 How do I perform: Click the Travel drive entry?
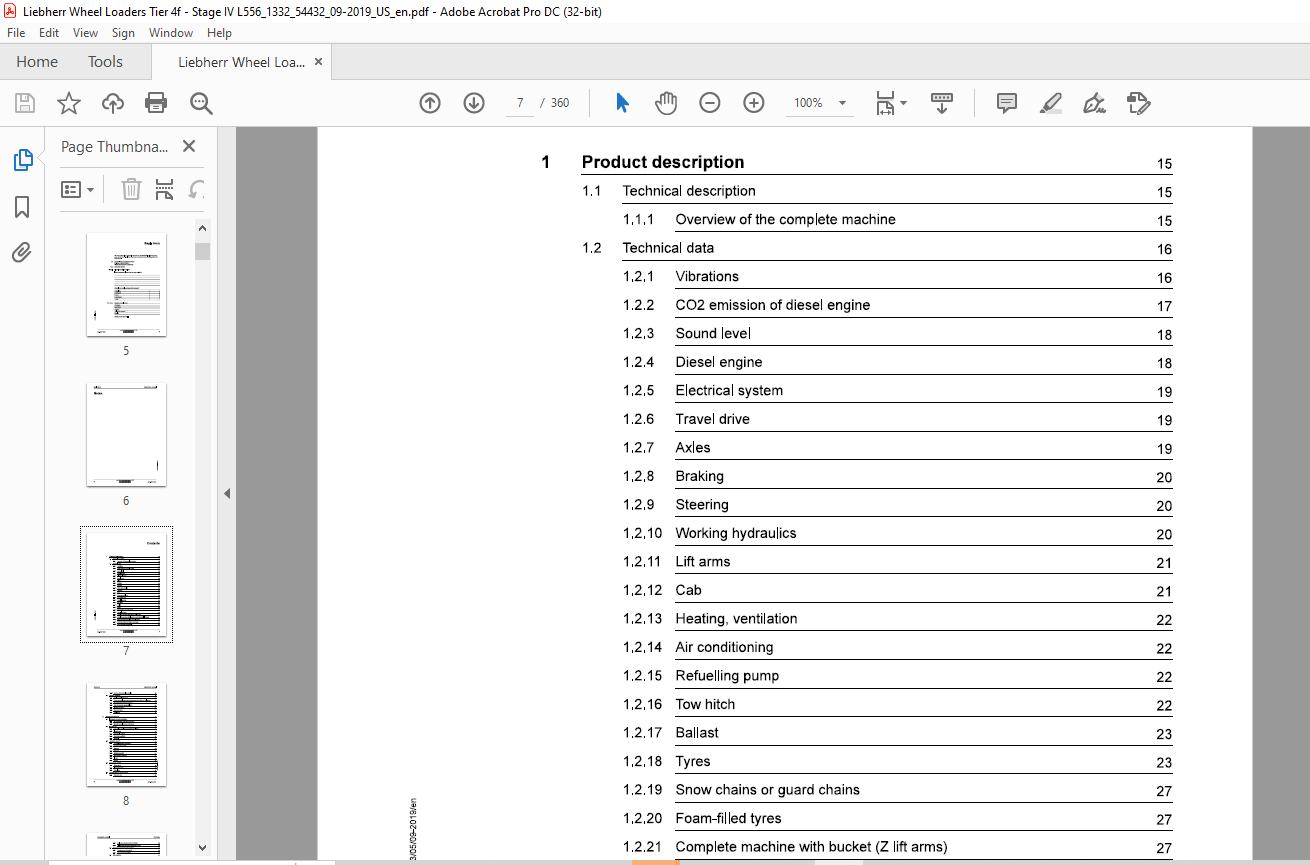click(x=712, y=419)
